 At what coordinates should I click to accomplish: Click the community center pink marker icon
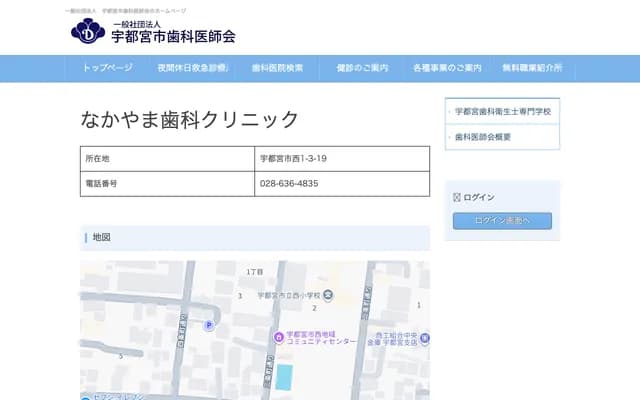279,338
